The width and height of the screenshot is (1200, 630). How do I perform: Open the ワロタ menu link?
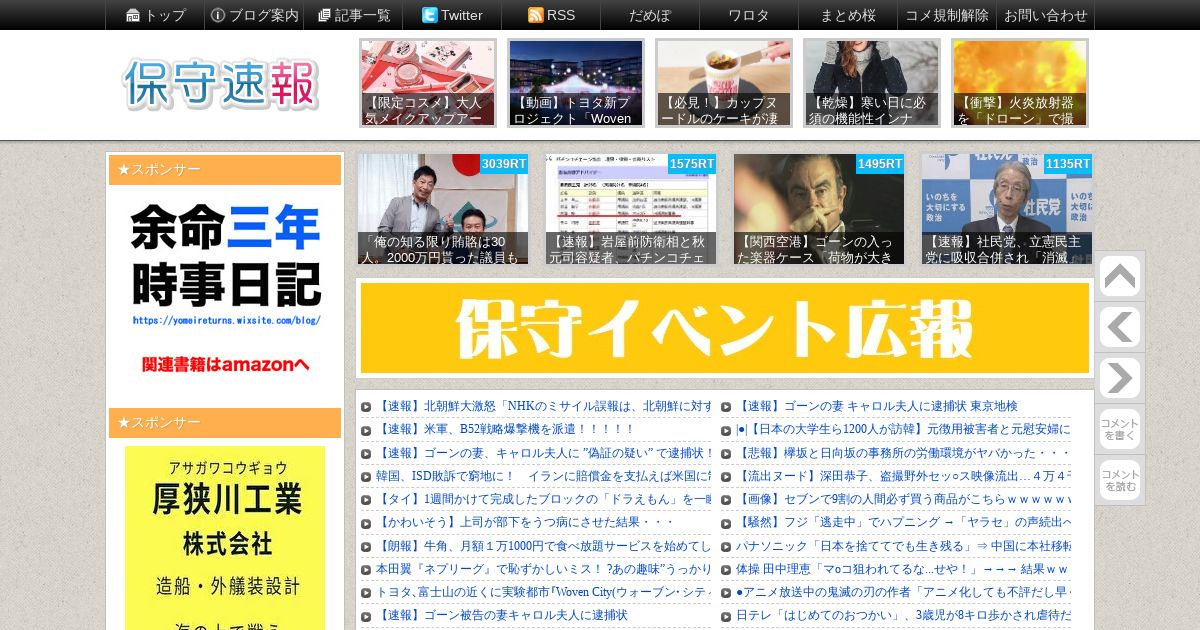749,15
